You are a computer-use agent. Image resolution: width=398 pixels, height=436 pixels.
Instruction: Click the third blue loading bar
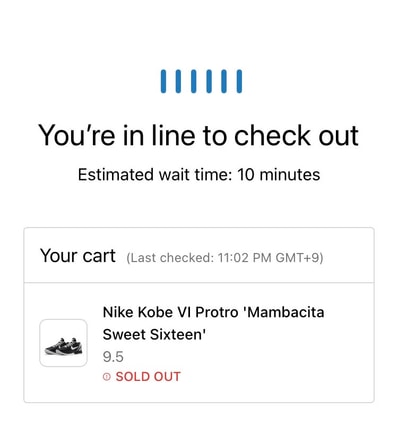pyautogui.click(x=194, y=81)
